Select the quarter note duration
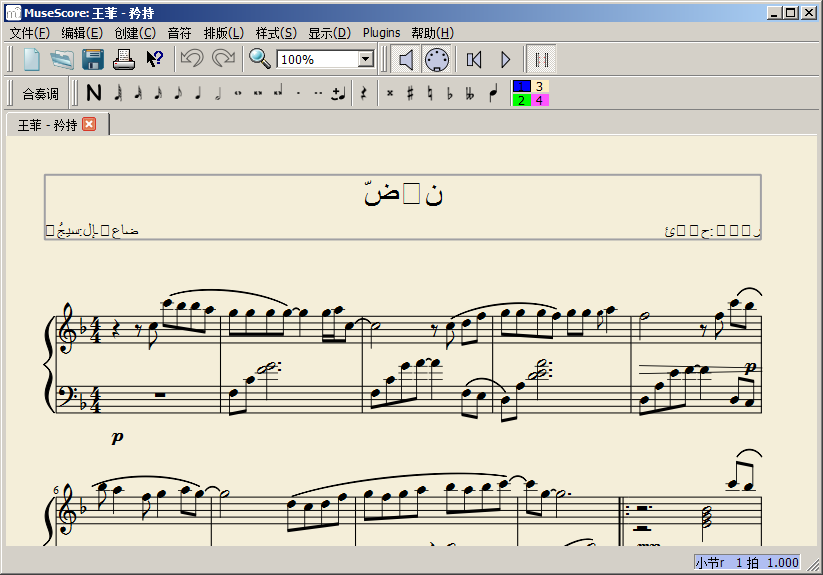 tap(198, 93)
